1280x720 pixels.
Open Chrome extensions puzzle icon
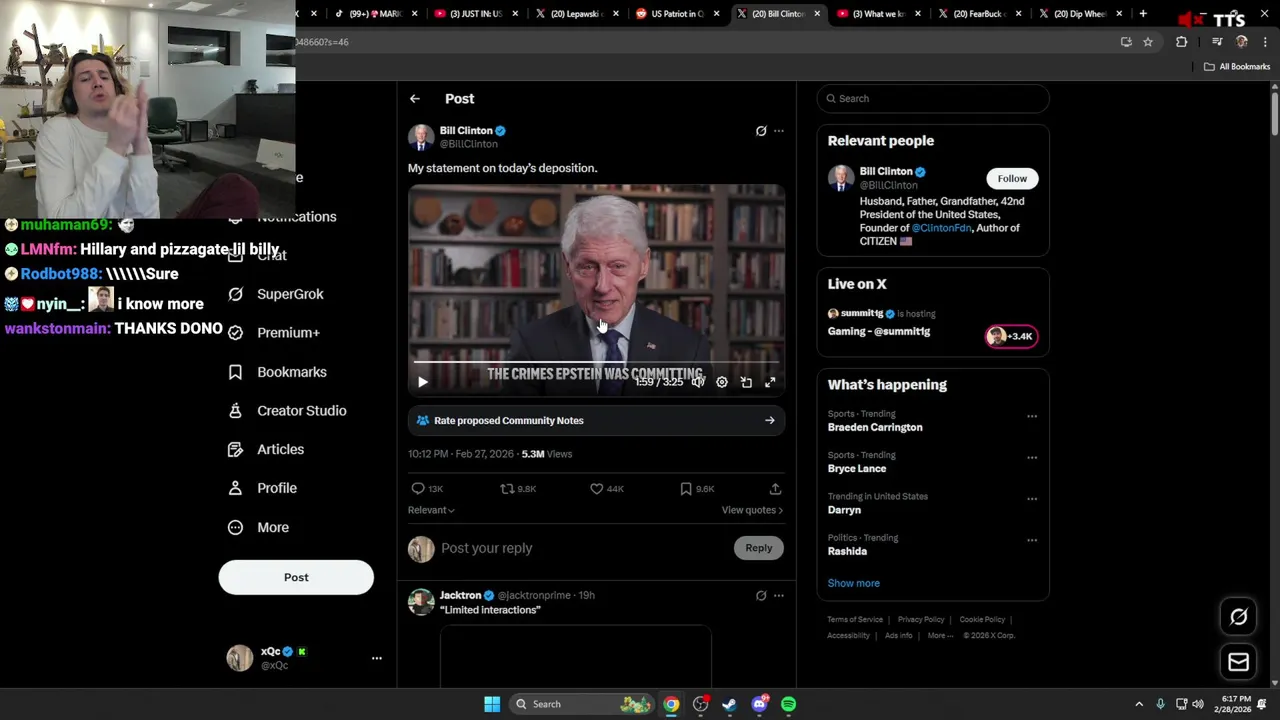[x=1182, y=42]
